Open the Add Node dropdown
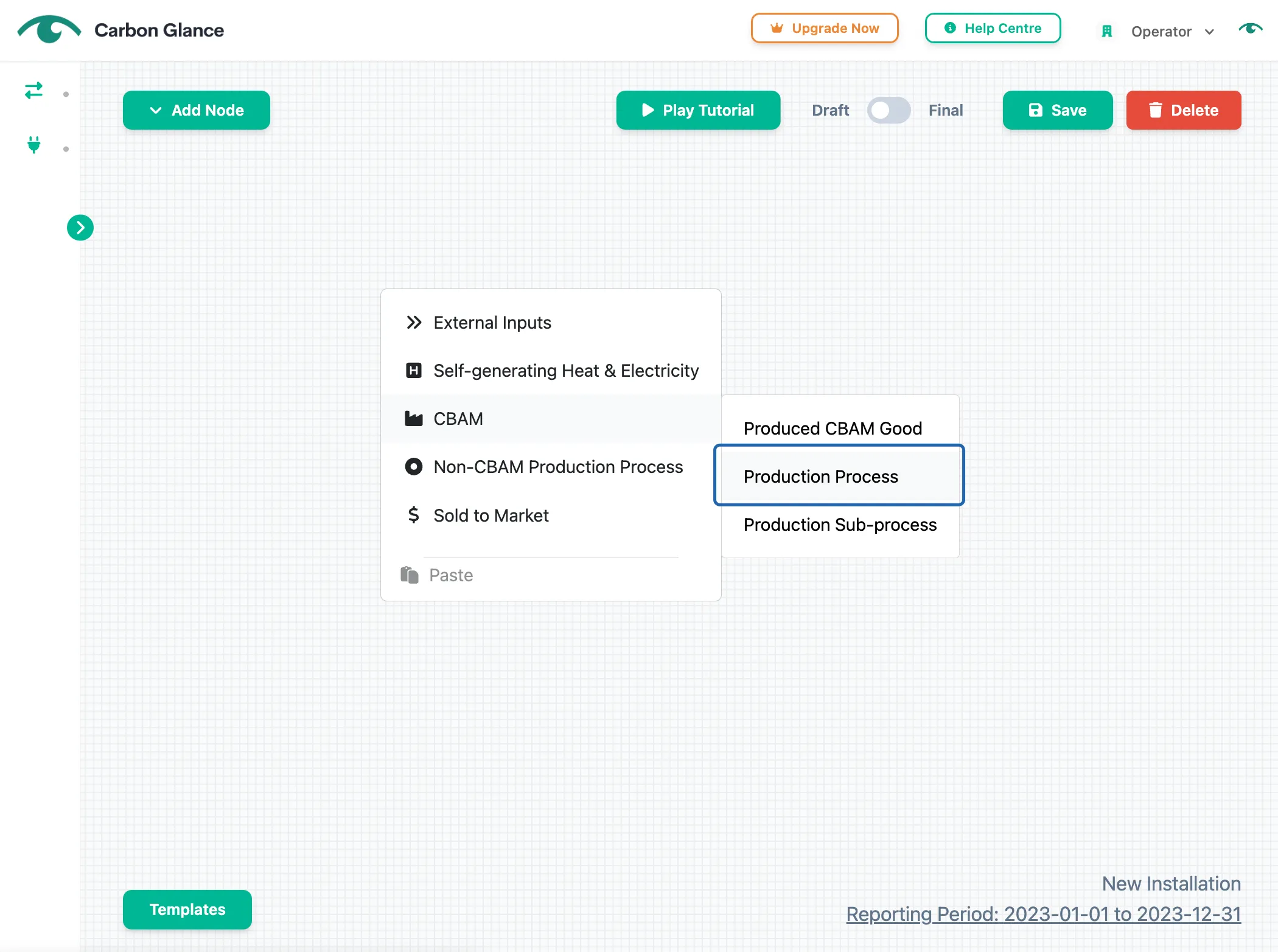 [x=197, y=110]
